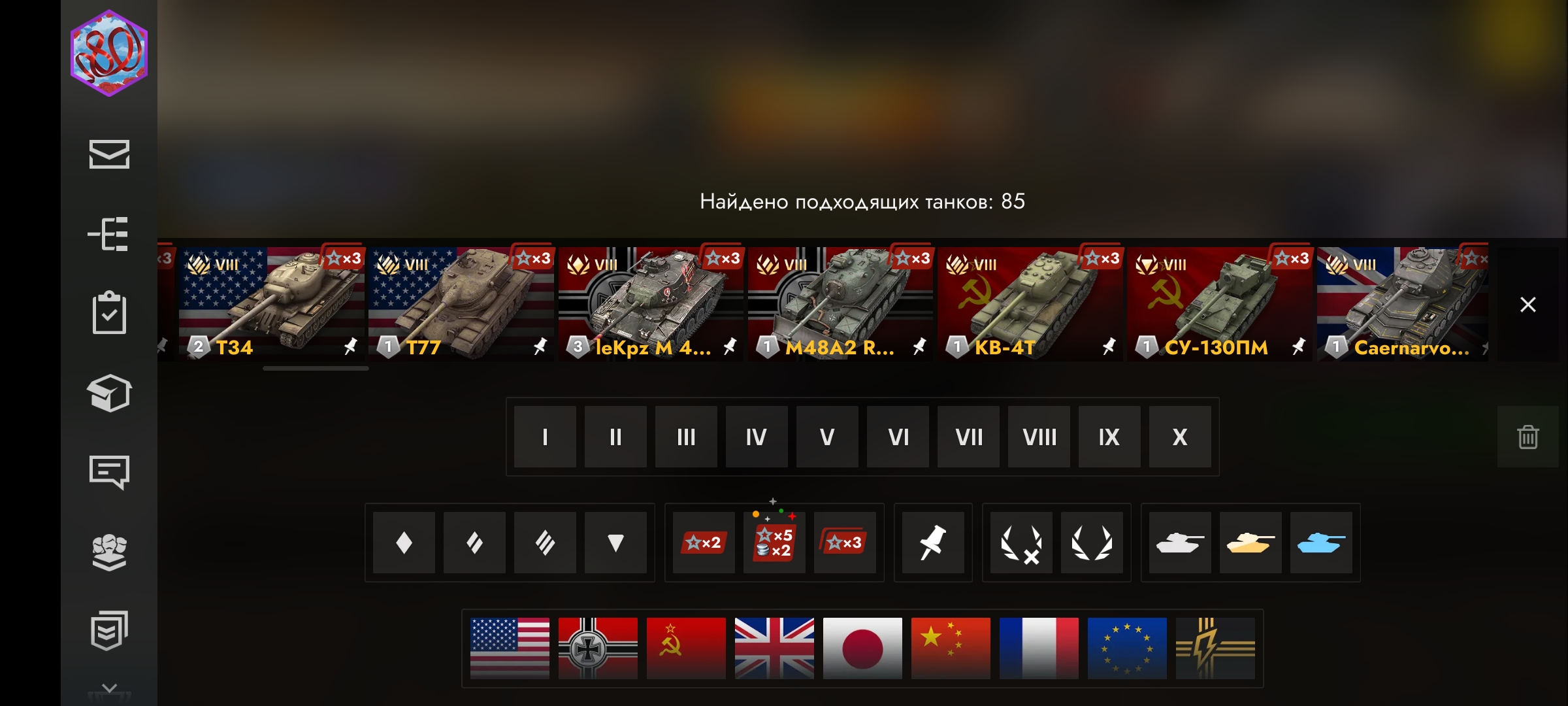Toggle the downward triangle tank class filter
The width and height of the screenshot is (1568, 706).
[x=615, y=543]
